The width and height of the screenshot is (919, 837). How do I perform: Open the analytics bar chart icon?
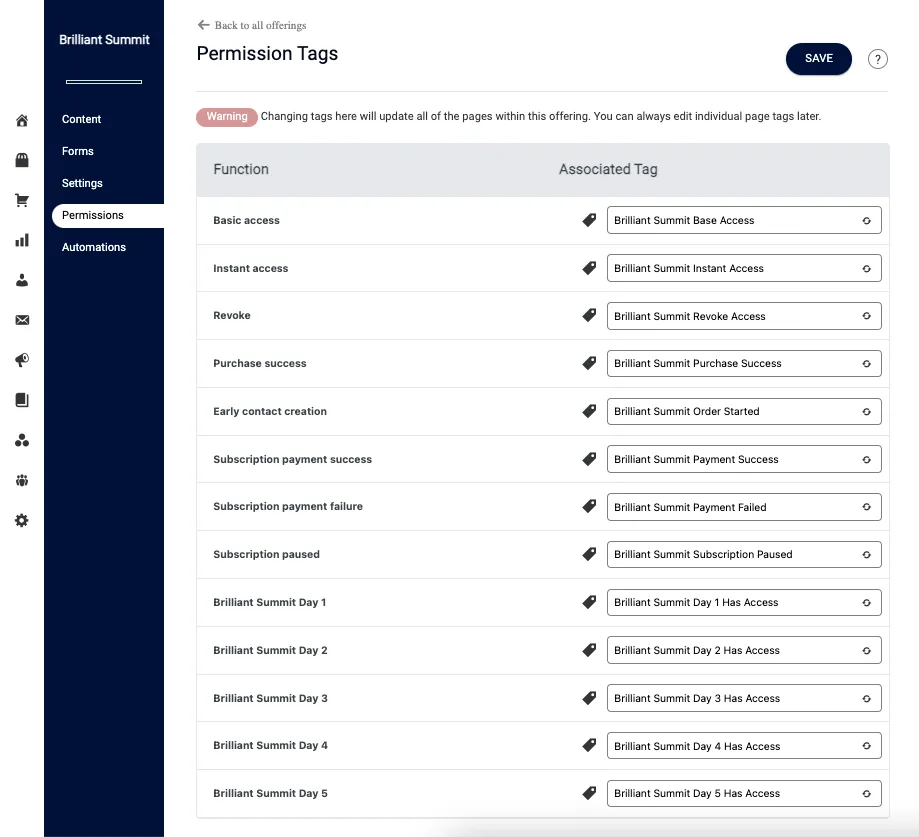(x=21, y=240)
